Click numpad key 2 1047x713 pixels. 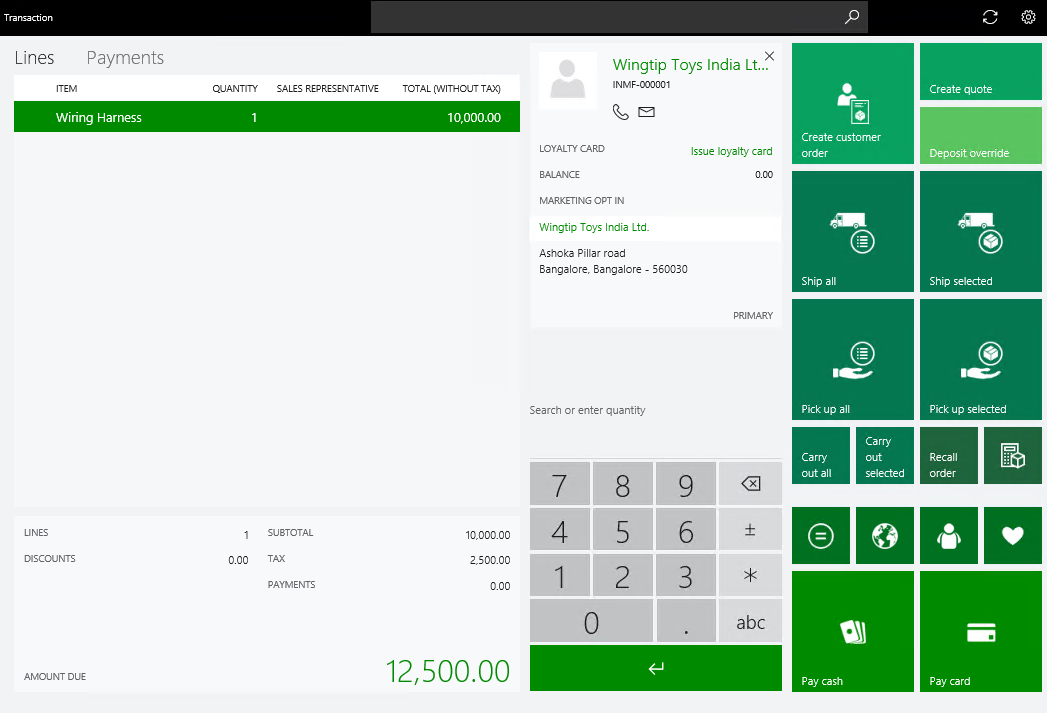[622, 575]
